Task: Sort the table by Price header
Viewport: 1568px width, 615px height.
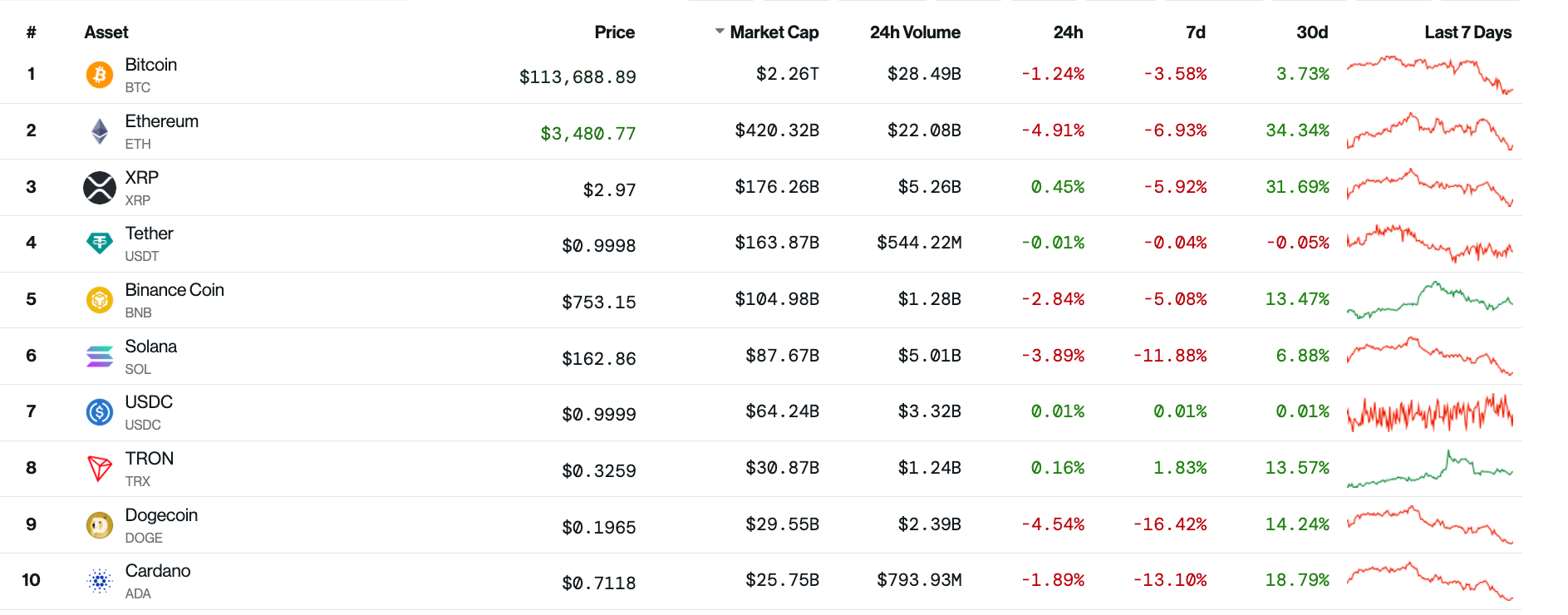Action: tap(614, 32)
